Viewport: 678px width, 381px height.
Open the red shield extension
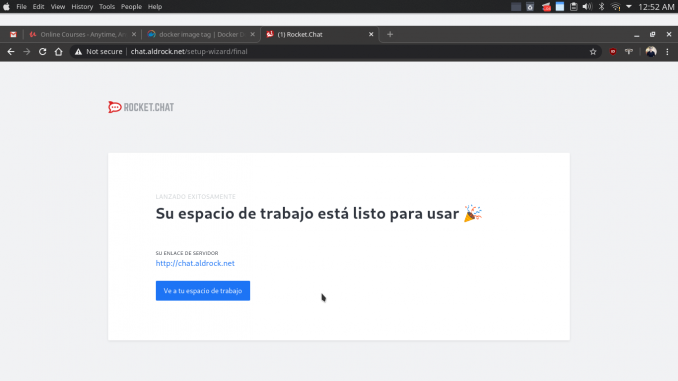pyautogui.click(x=613, y=52)
